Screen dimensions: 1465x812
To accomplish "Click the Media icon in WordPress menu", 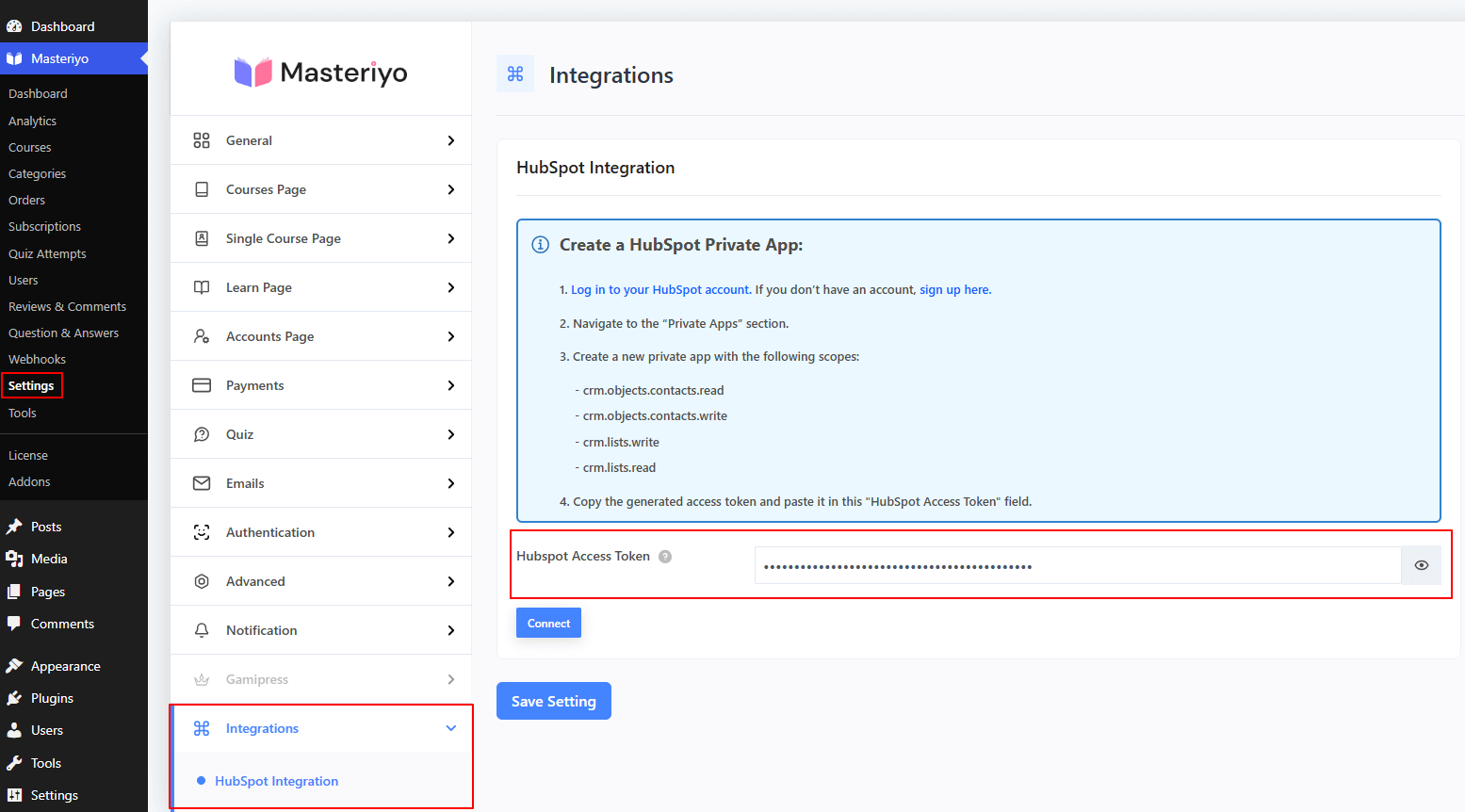I will coord(14,559).
